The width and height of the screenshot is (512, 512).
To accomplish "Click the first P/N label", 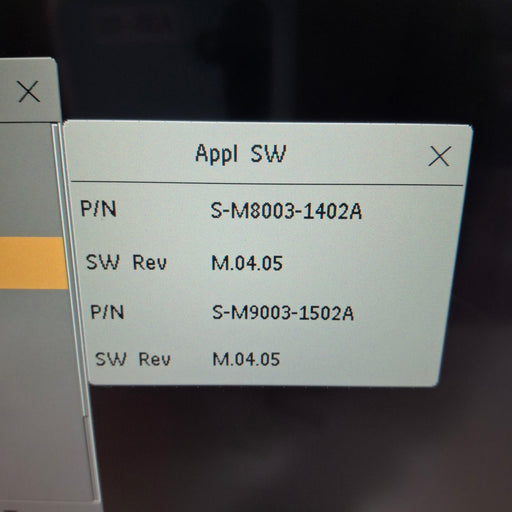I will point(98,209).
